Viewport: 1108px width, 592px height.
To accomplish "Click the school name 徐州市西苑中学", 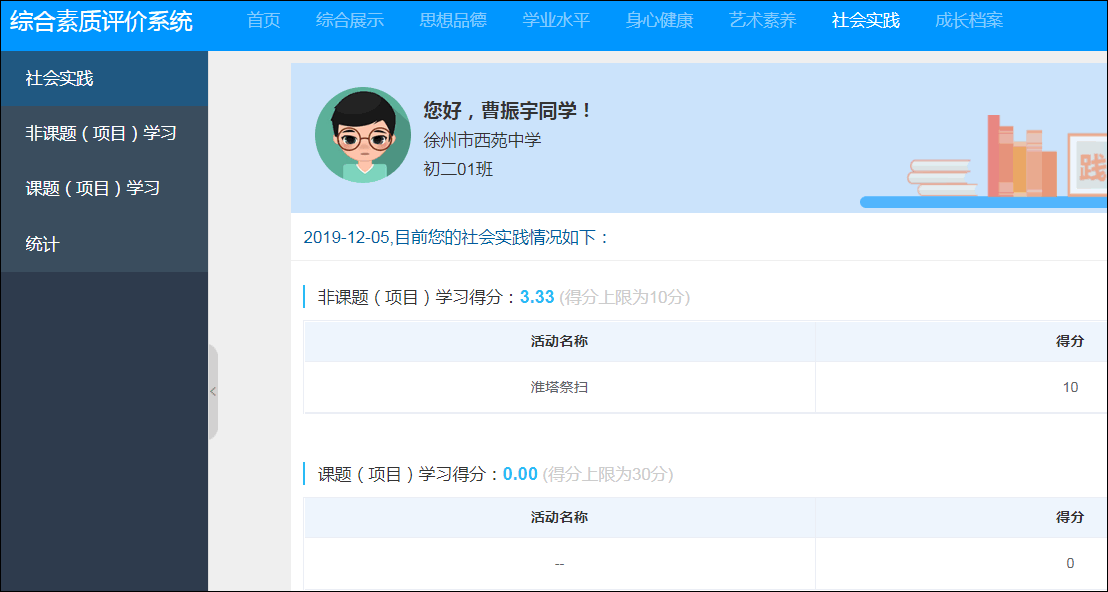I will tap(483, 140).
